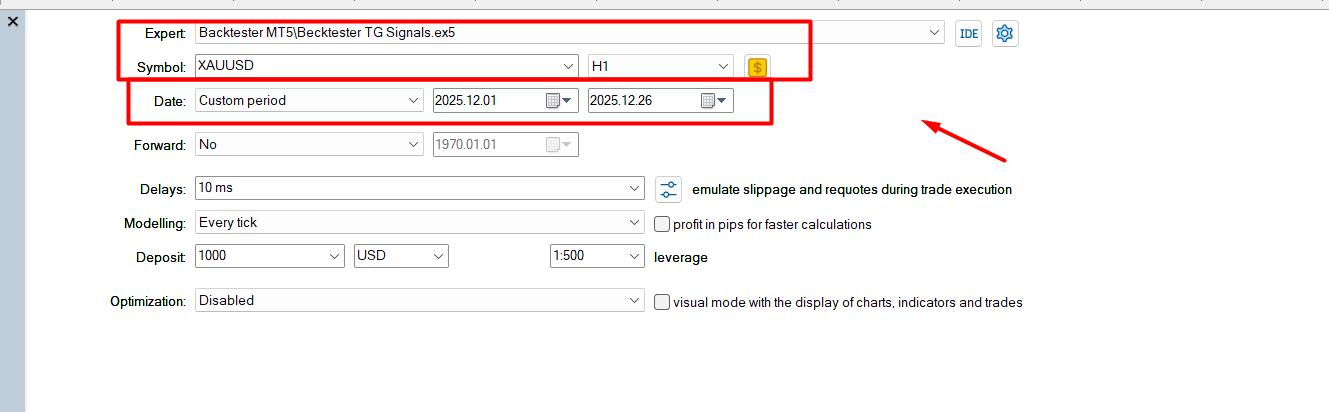Open the Deposit 1000 amount dropdown

click(x=334, y=256)
